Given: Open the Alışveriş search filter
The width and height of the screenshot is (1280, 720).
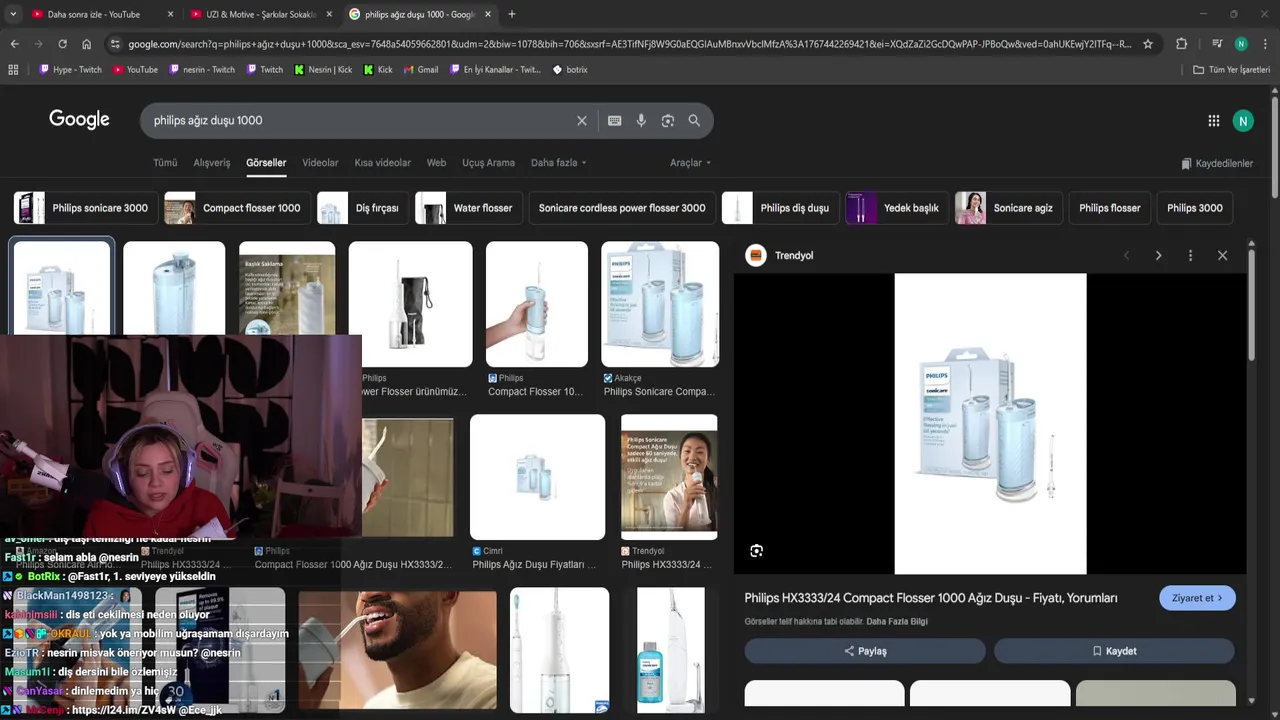Looking at the screenshot, I should click(x=211, y=163).
